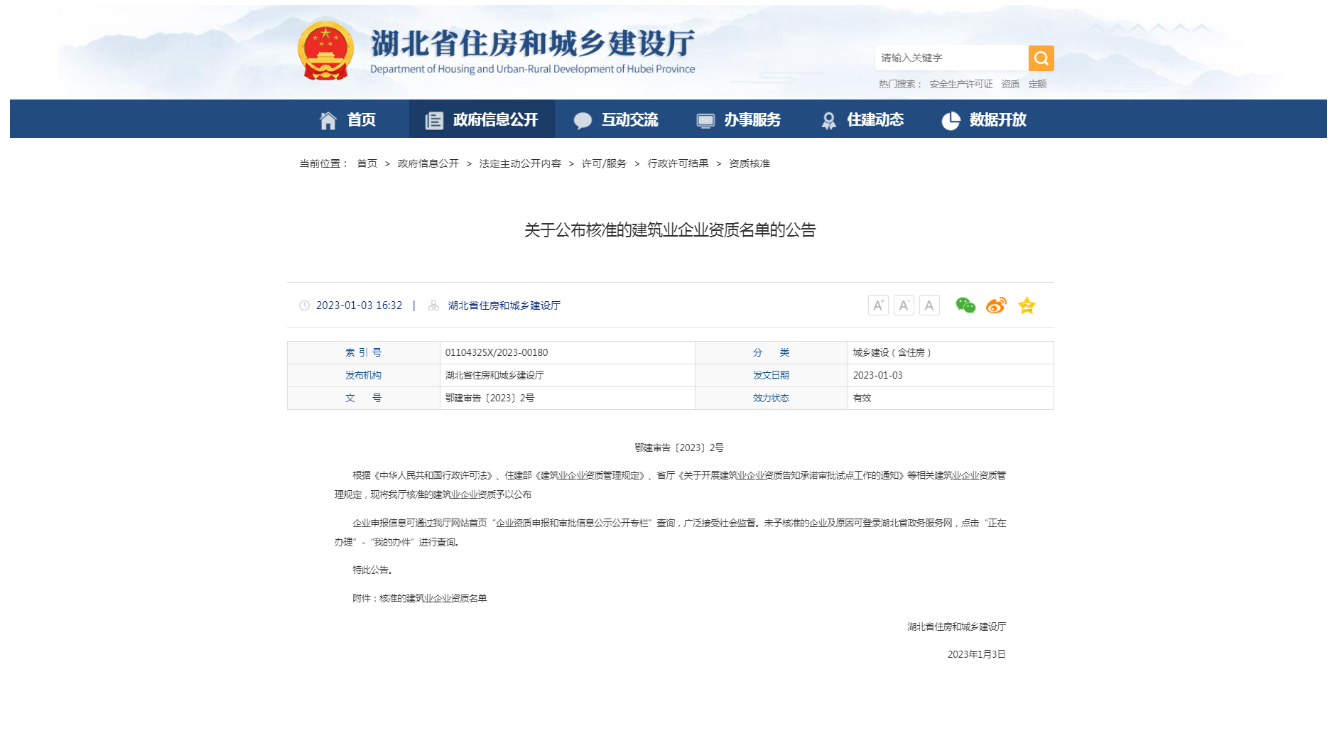Click the house icon next to 首页

327,119
